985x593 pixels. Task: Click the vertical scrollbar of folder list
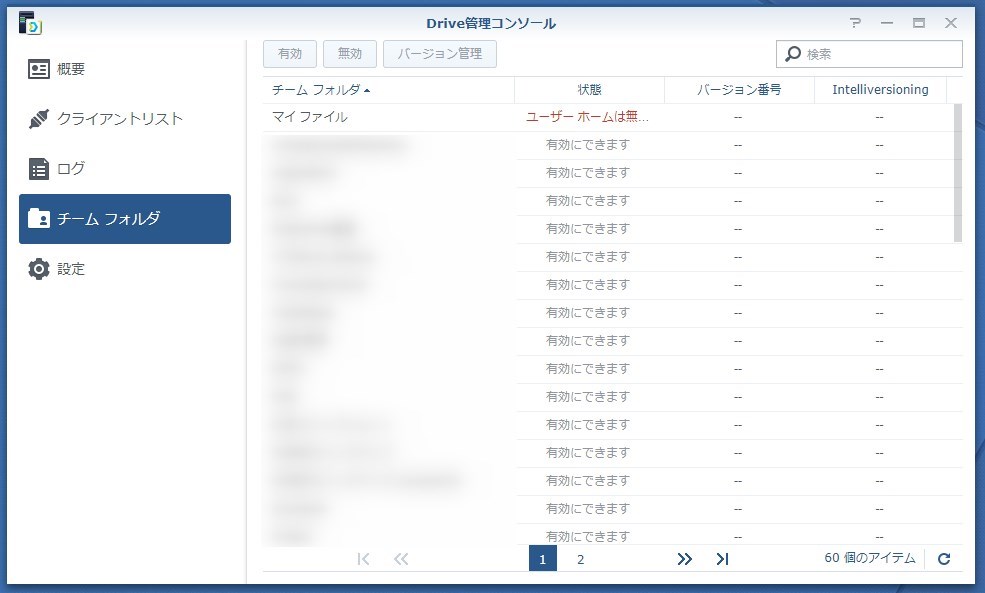[958, 173]
